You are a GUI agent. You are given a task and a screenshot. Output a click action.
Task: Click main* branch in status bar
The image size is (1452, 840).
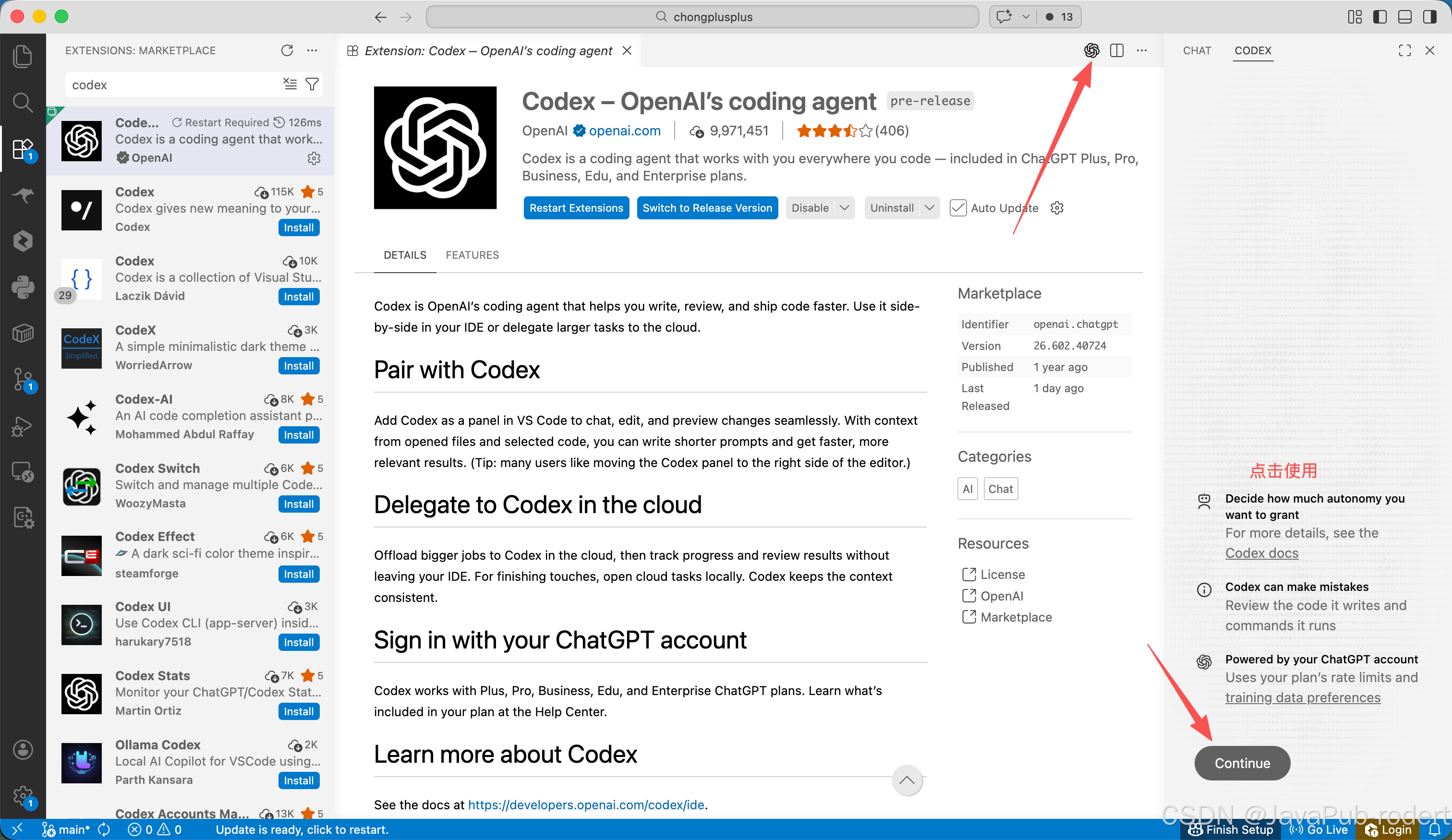tap(65, 829)
